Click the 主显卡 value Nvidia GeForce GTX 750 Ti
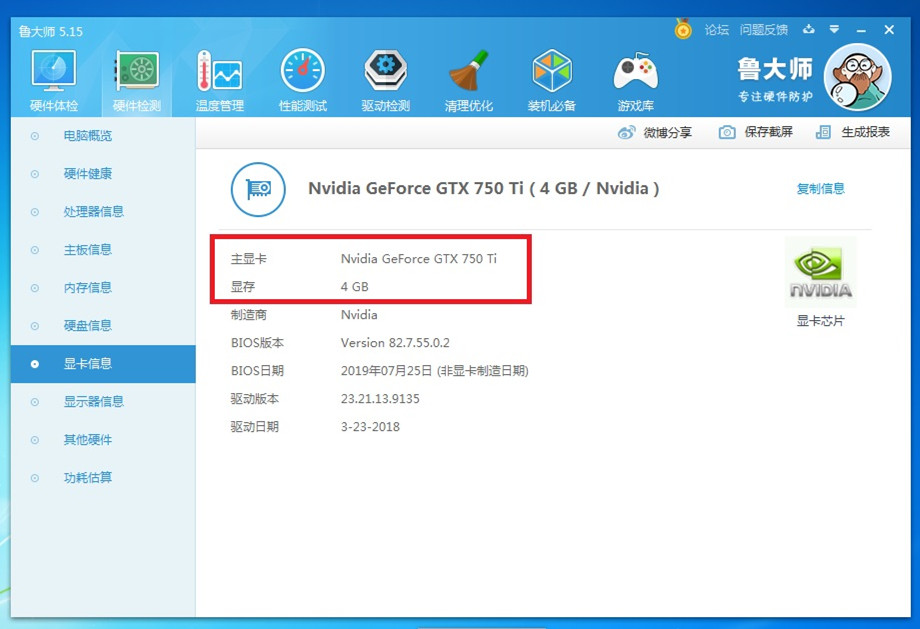 pyautogui.click(x=418, y=259)
